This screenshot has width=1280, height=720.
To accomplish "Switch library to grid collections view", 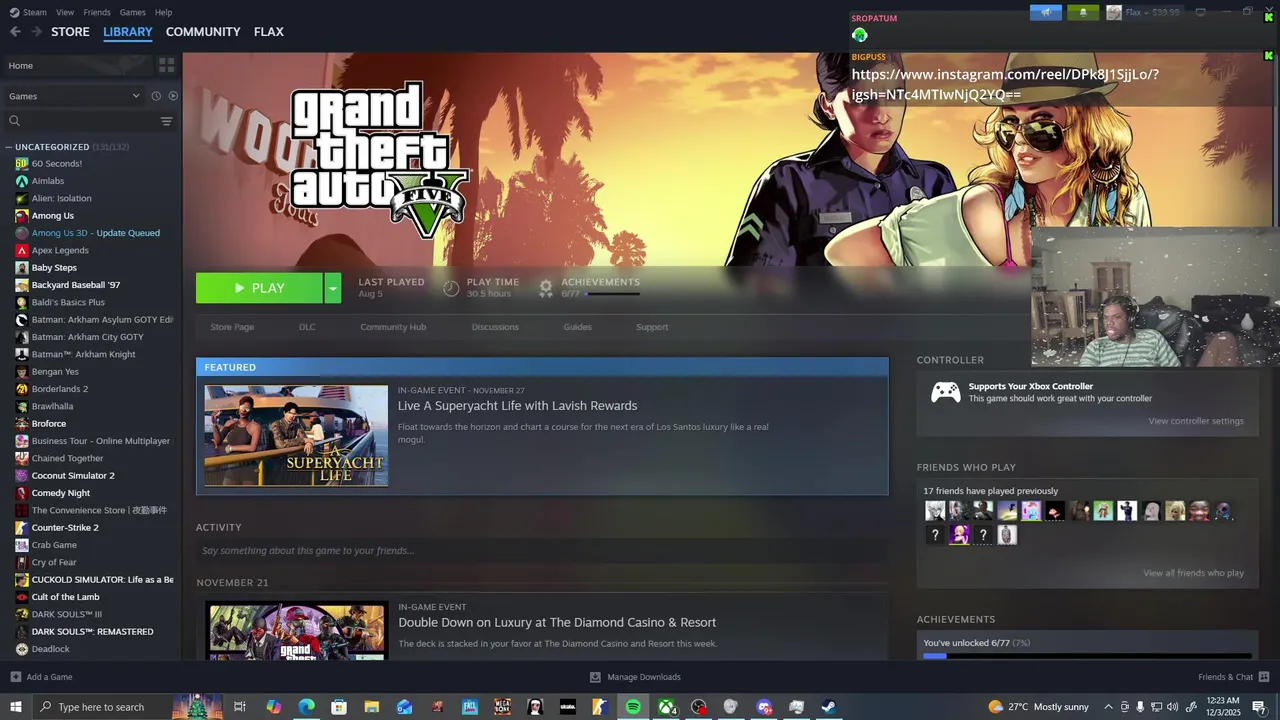I will pyautogui.click(x=167, y=65).
